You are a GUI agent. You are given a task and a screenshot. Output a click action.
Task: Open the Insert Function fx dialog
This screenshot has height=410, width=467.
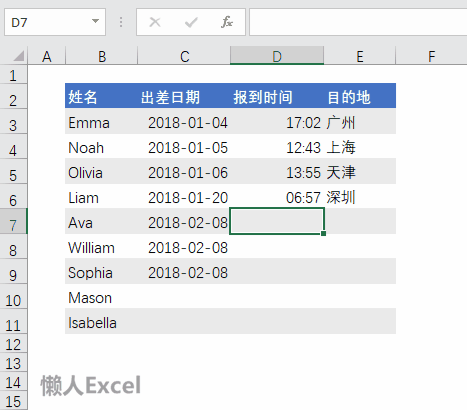(x=227, y=22)
